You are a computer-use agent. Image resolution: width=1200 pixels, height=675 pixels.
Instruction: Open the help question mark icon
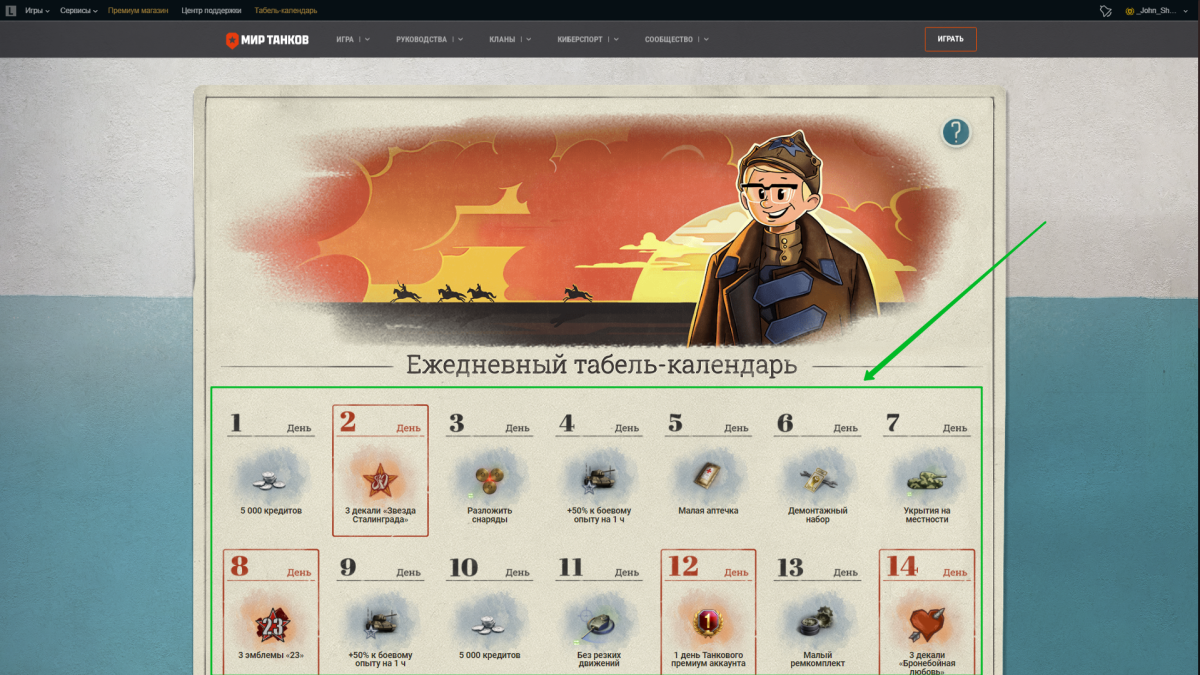pyautogui.click(x=956, y=132)
